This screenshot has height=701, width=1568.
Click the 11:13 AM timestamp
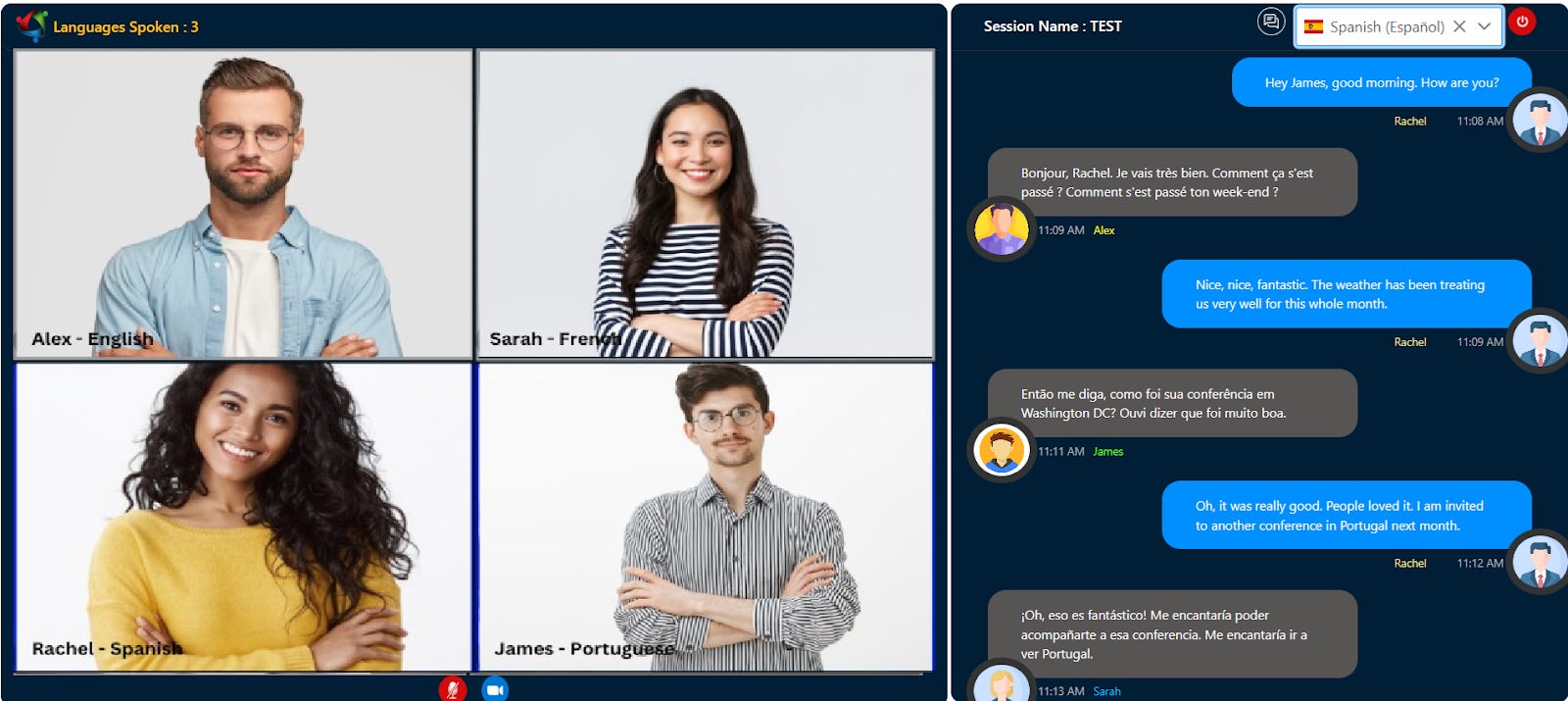pos(1061,691)
